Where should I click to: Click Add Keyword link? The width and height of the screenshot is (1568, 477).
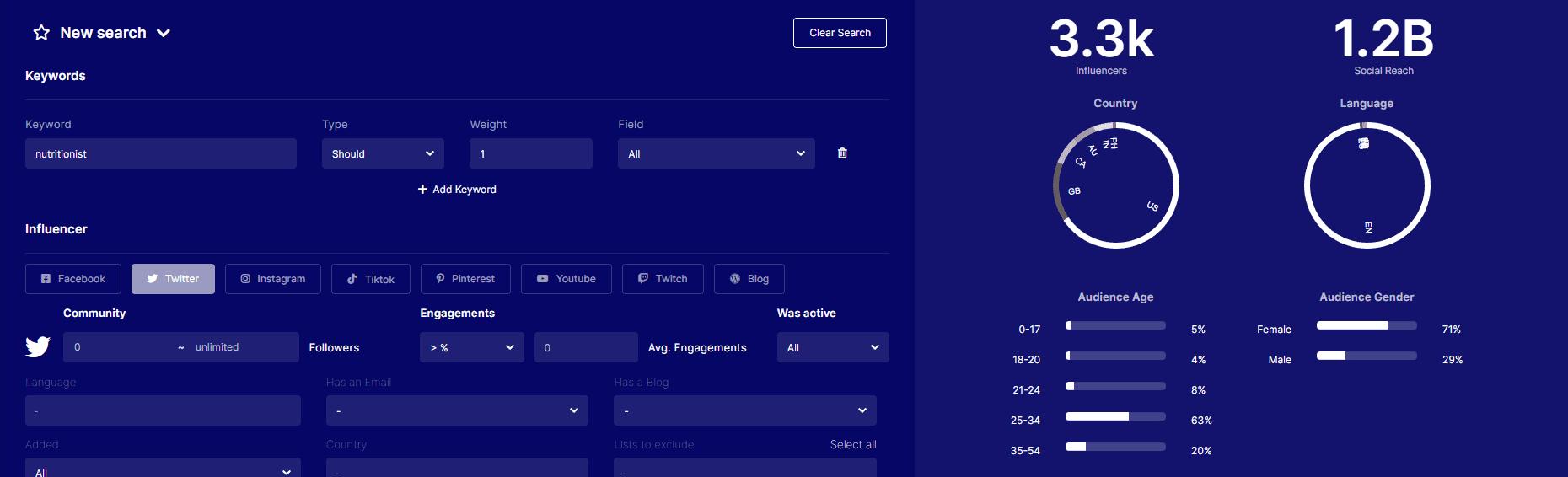tap(457, 190)
